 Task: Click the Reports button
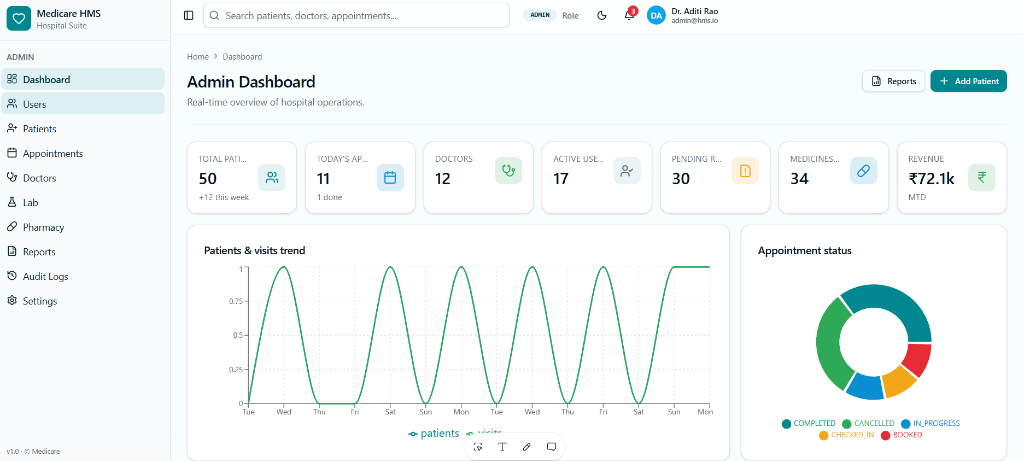[893, 81]
